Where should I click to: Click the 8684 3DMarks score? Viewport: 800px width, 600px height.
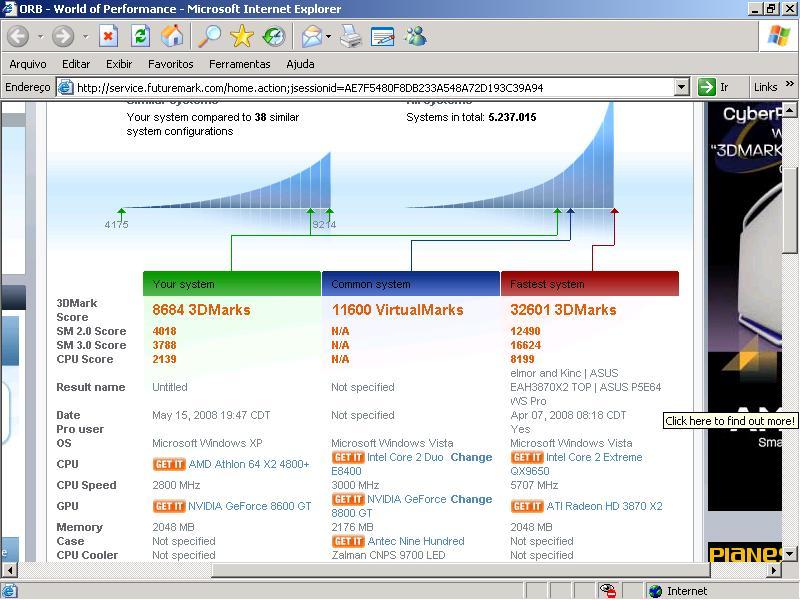pyautogui.click(x=201, y=310)
